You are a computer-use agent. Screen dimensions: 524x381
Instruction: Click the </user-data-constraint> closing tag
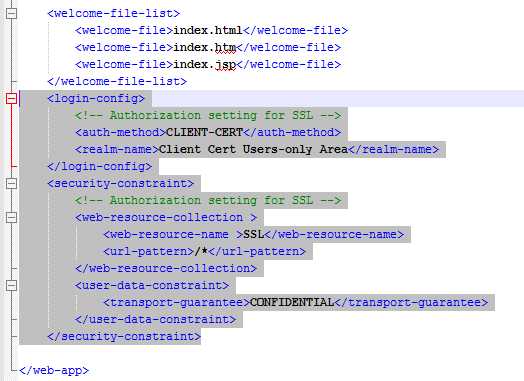click(x=155, y=320)
